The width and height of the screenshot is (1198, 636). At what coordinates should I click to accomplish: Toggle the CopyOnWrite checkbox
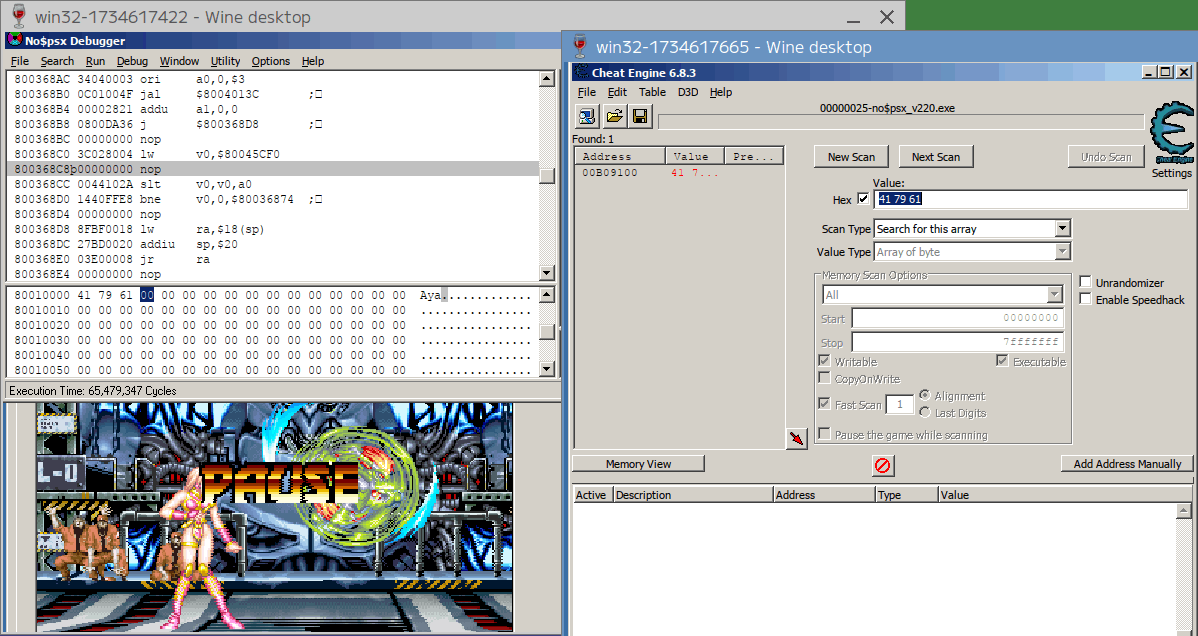824,378
